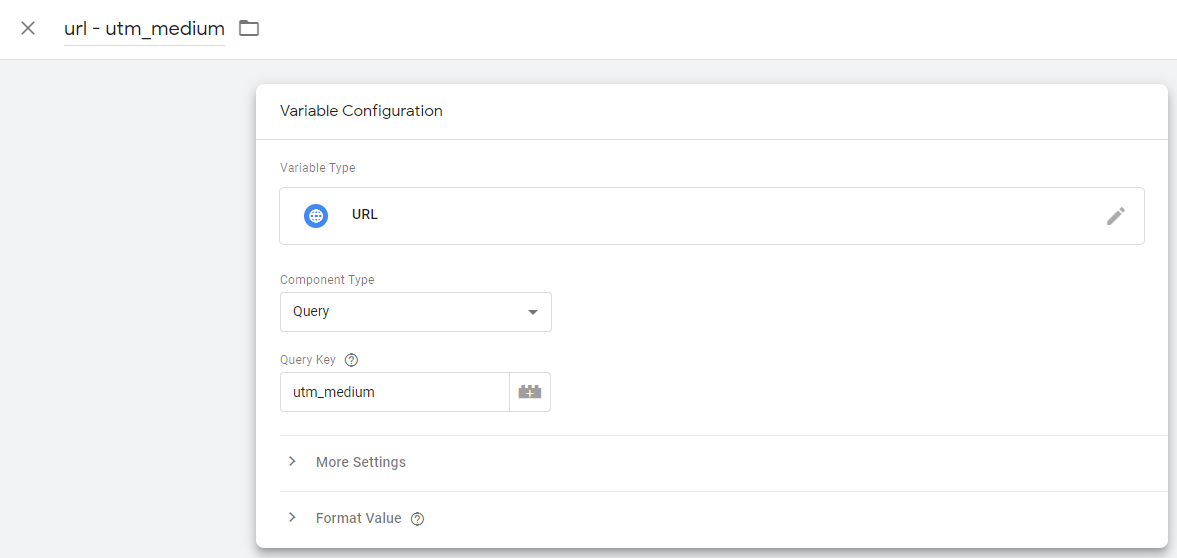Click the bold 'URL' variable type text
Screen dimensions: 1177x558
[365, 215]
